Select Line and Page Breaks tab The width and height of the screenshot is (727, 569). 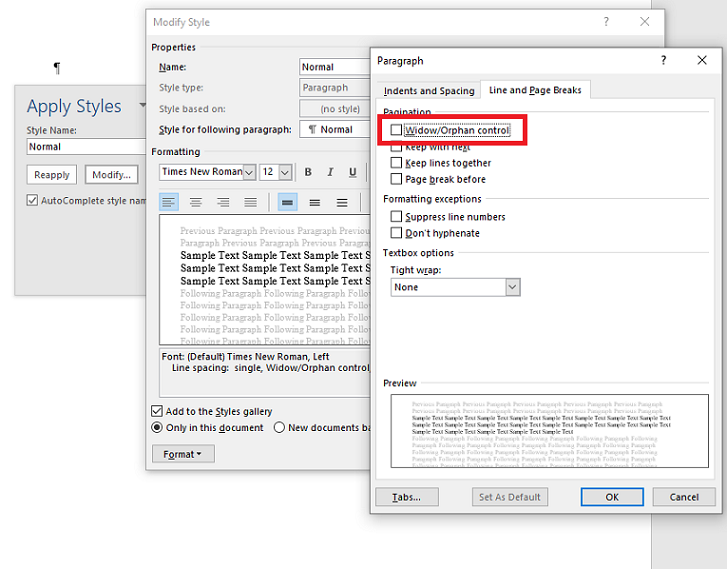point(535,90)
